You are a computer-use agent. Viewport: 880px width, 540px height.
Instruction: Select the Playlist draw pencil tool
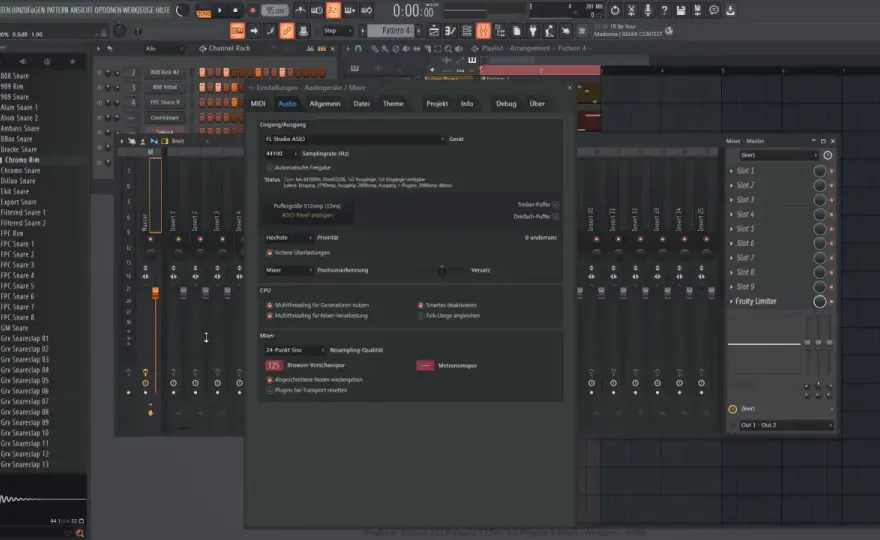coord(374,49)
